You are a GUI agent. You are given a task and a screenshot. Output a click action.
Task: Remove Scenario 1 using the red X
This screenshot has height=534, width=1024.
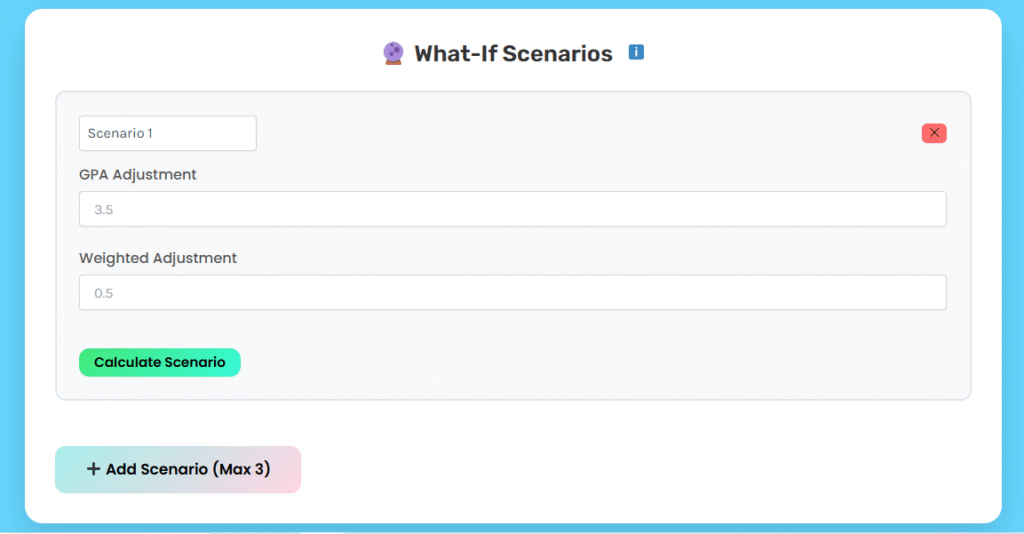click(934, 133)
